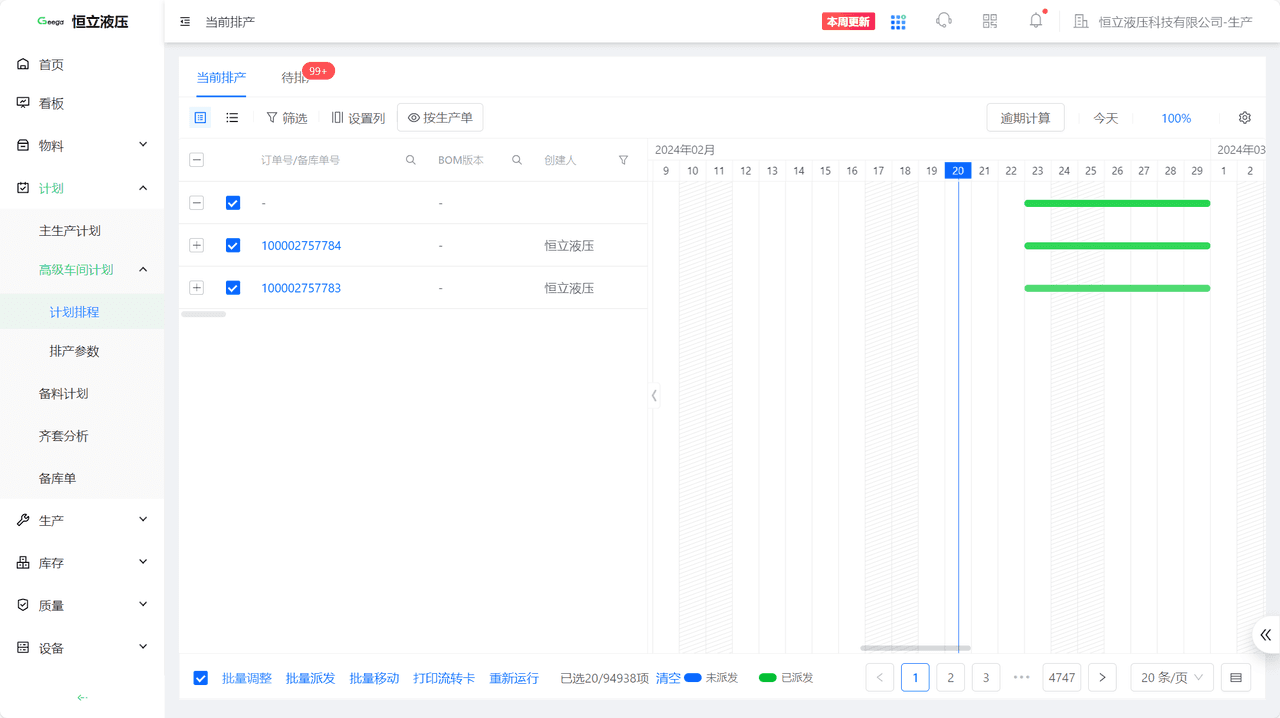
Task: Click green Gantt bar for 100002757784
Action: pyautogui.click(x=1117, y=245)
